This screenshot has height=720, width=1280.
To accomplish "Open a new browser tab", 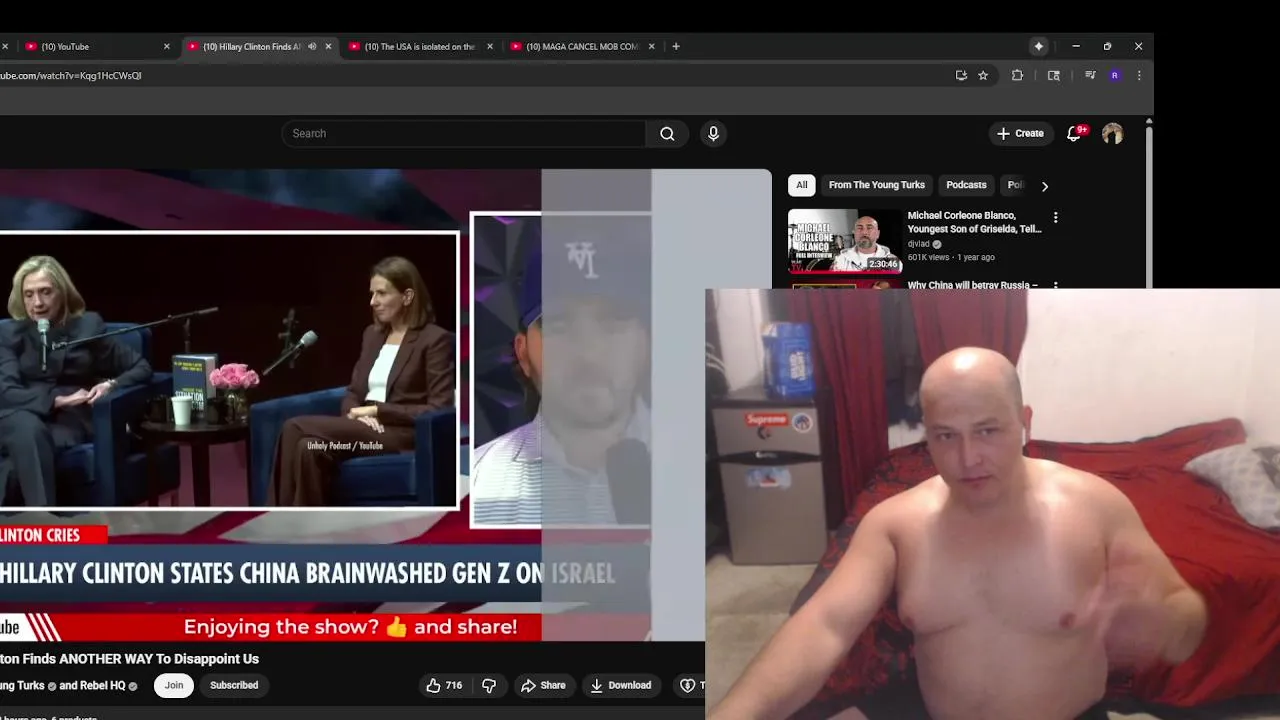I will click(x=676, y=46).
